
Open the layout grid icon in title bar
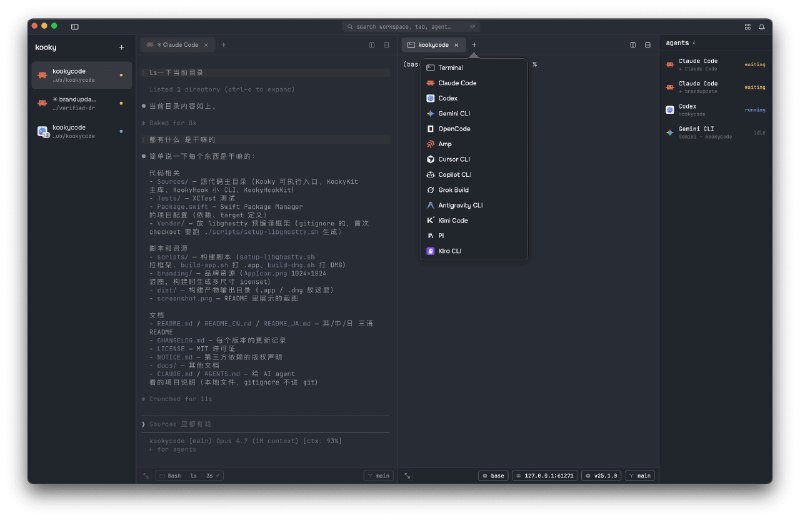[747, 27]
